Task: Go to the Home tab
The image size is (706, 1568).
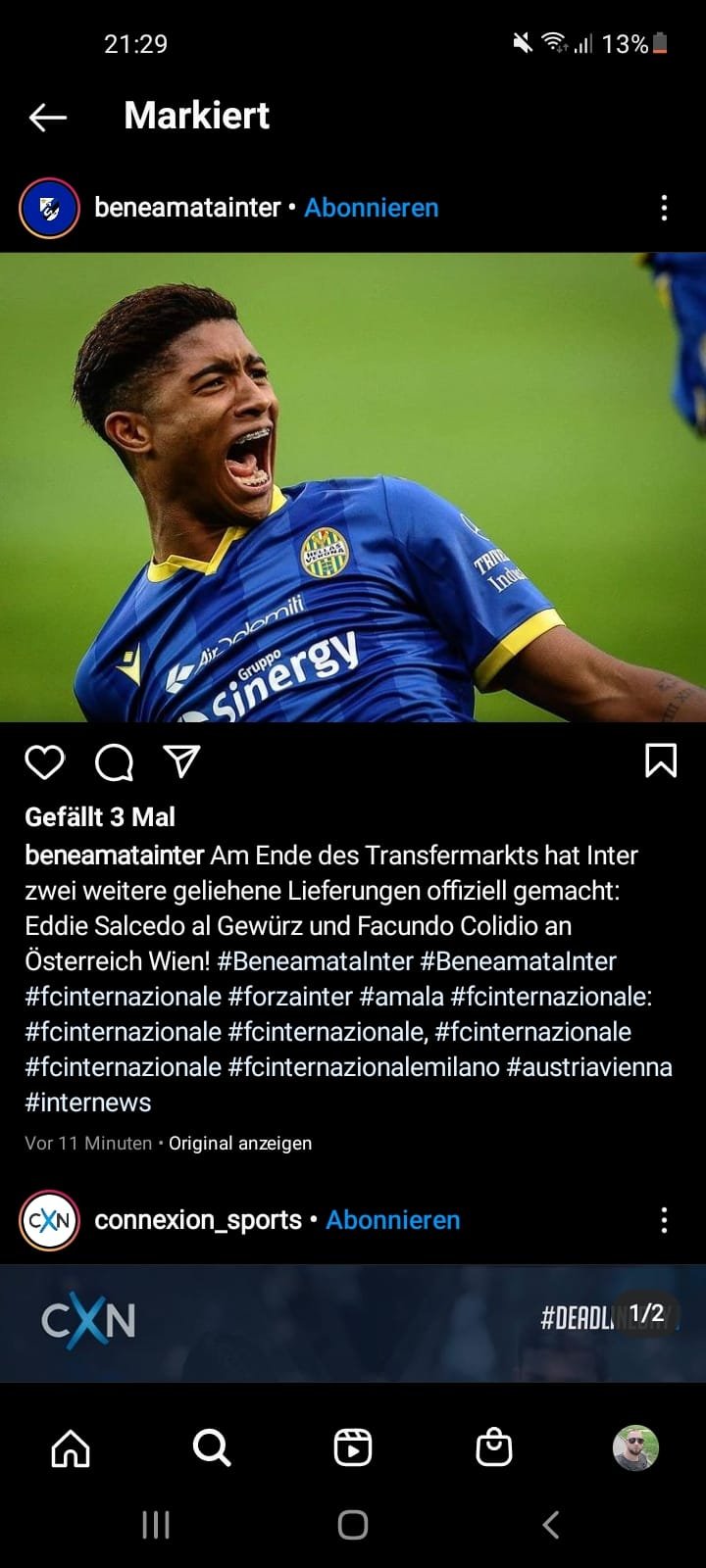Action: tap(71, 1447)
